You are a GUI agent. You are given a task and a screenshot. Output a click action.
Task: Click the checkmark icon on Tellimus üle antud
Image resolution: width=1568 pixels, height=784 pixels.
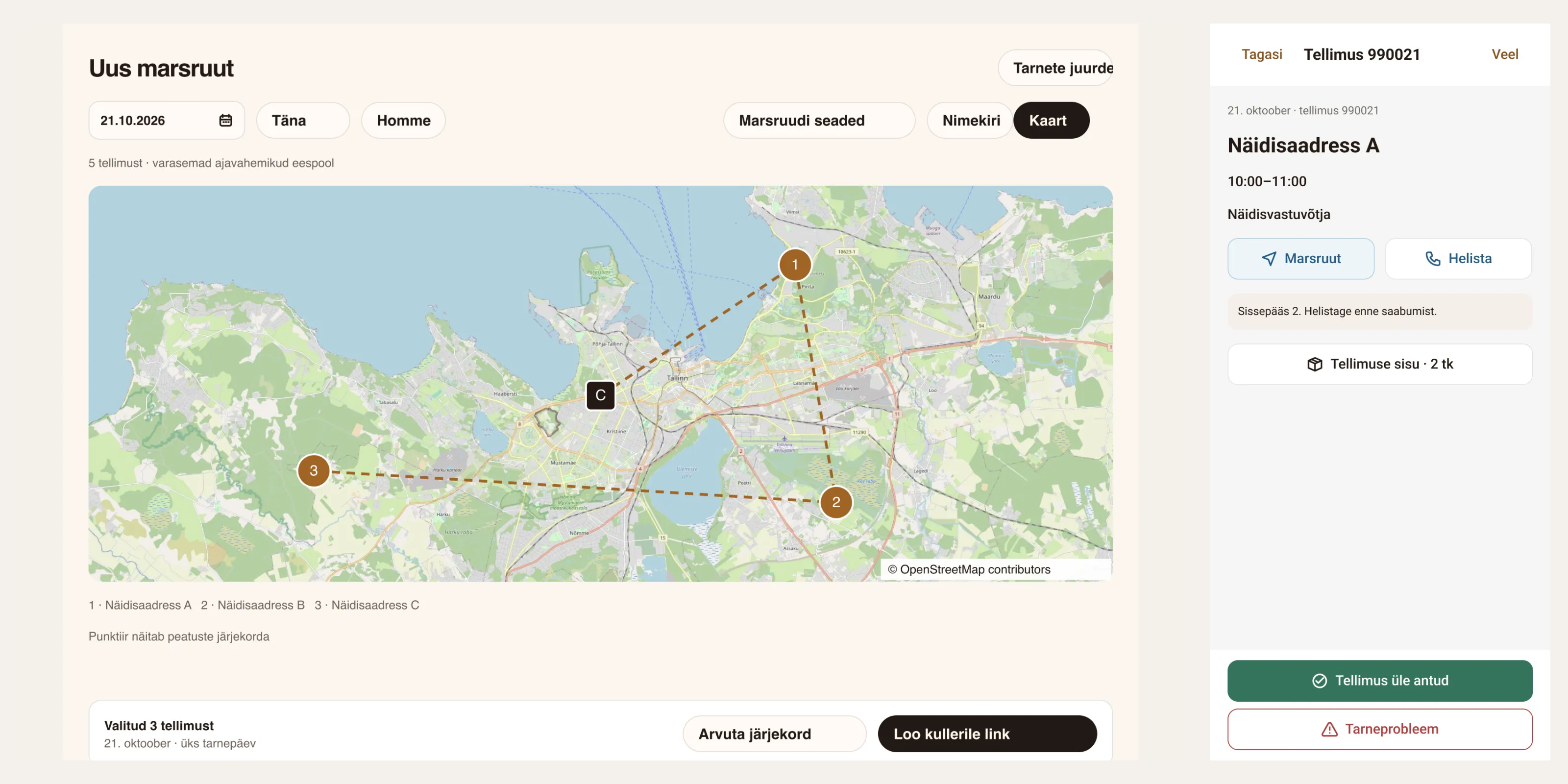1319,681
